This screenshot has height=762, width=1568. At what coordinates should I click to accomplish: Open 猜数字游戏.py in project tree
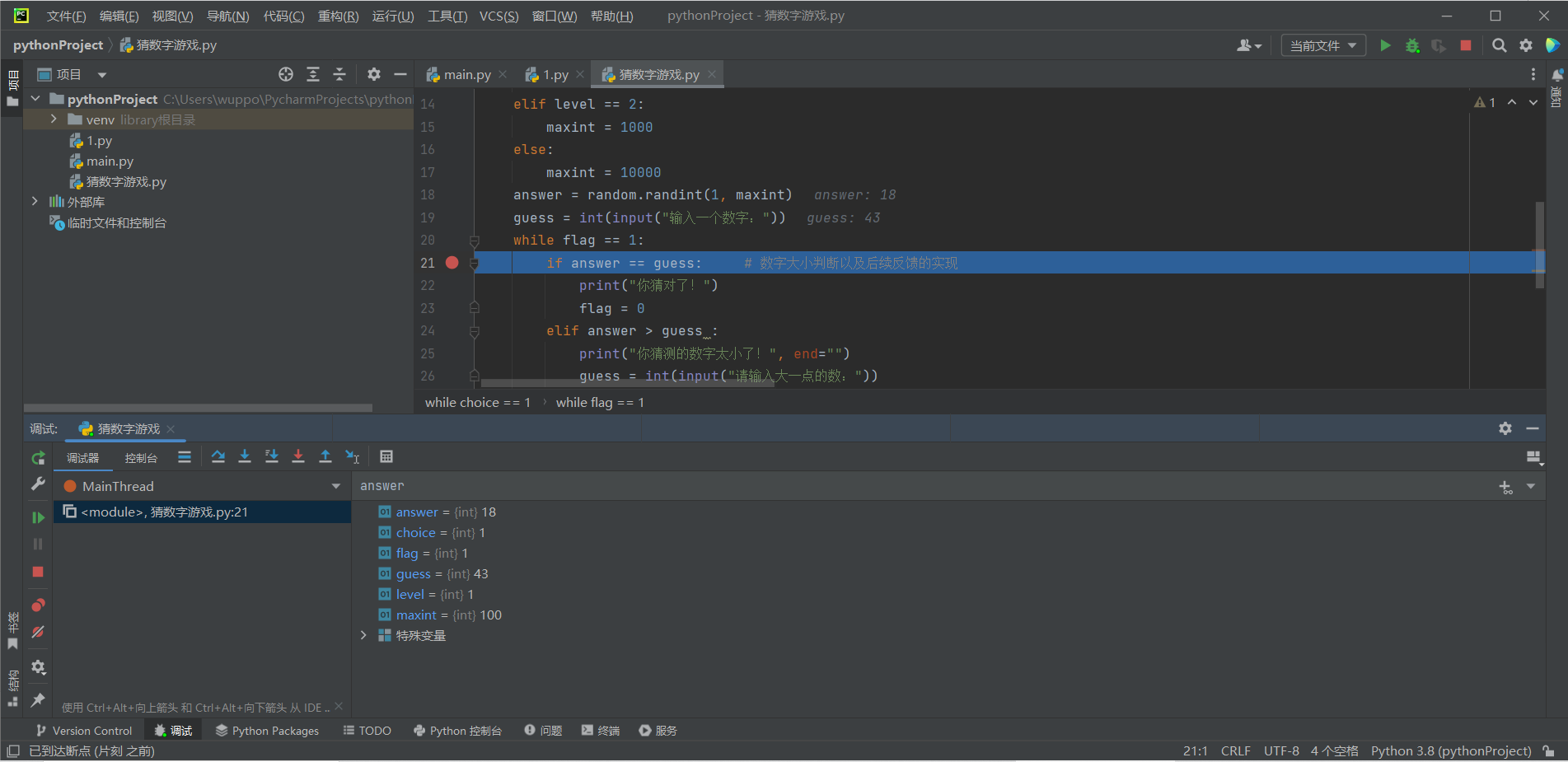(126, 182)
